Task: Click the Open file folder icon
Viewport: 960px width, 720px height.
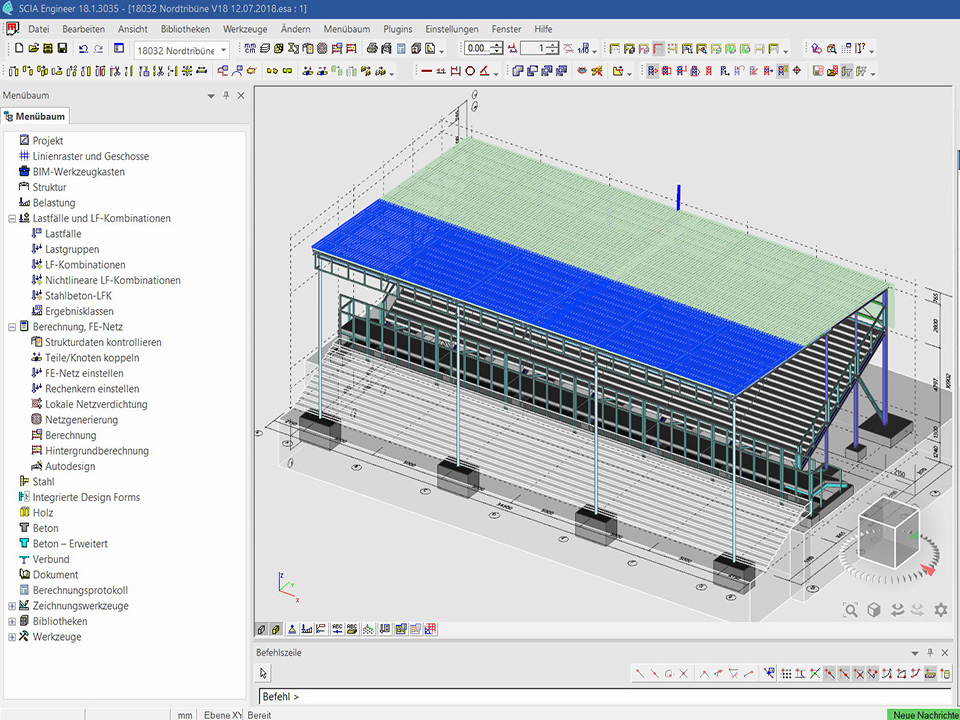Action: [x=33, y=48]
